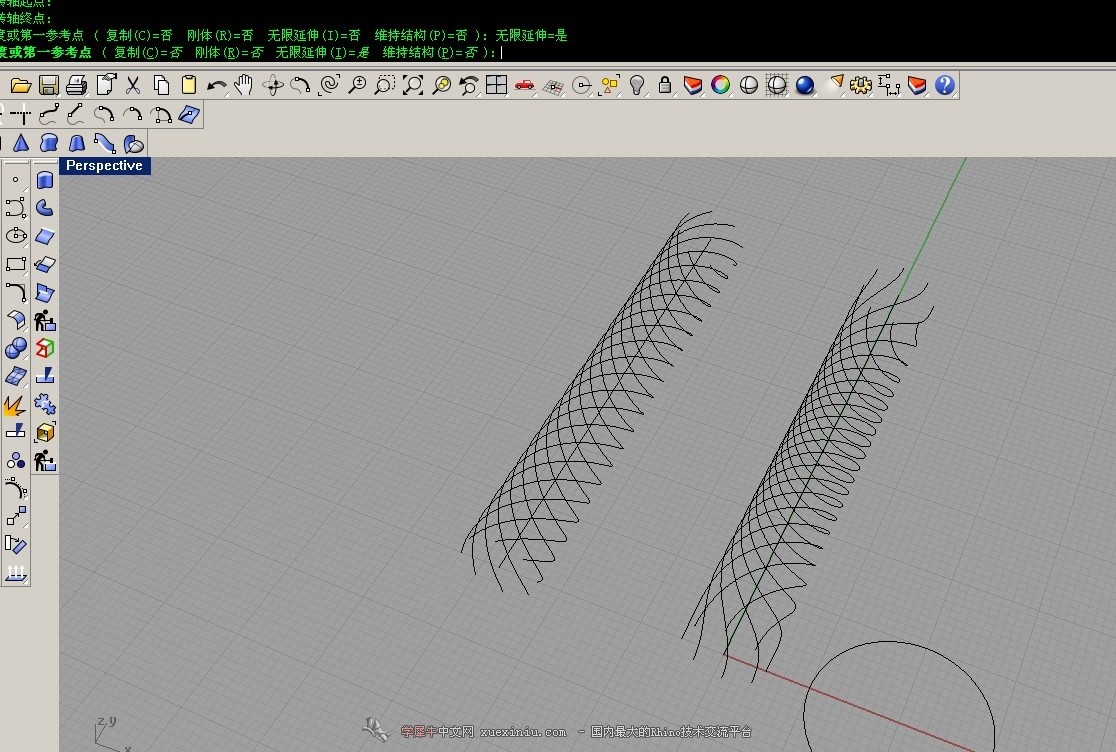This screenshot has width=1116, height=752.
Task: Choose the Rectangle tool in sidebar
Action: click(x=16, y=264)
